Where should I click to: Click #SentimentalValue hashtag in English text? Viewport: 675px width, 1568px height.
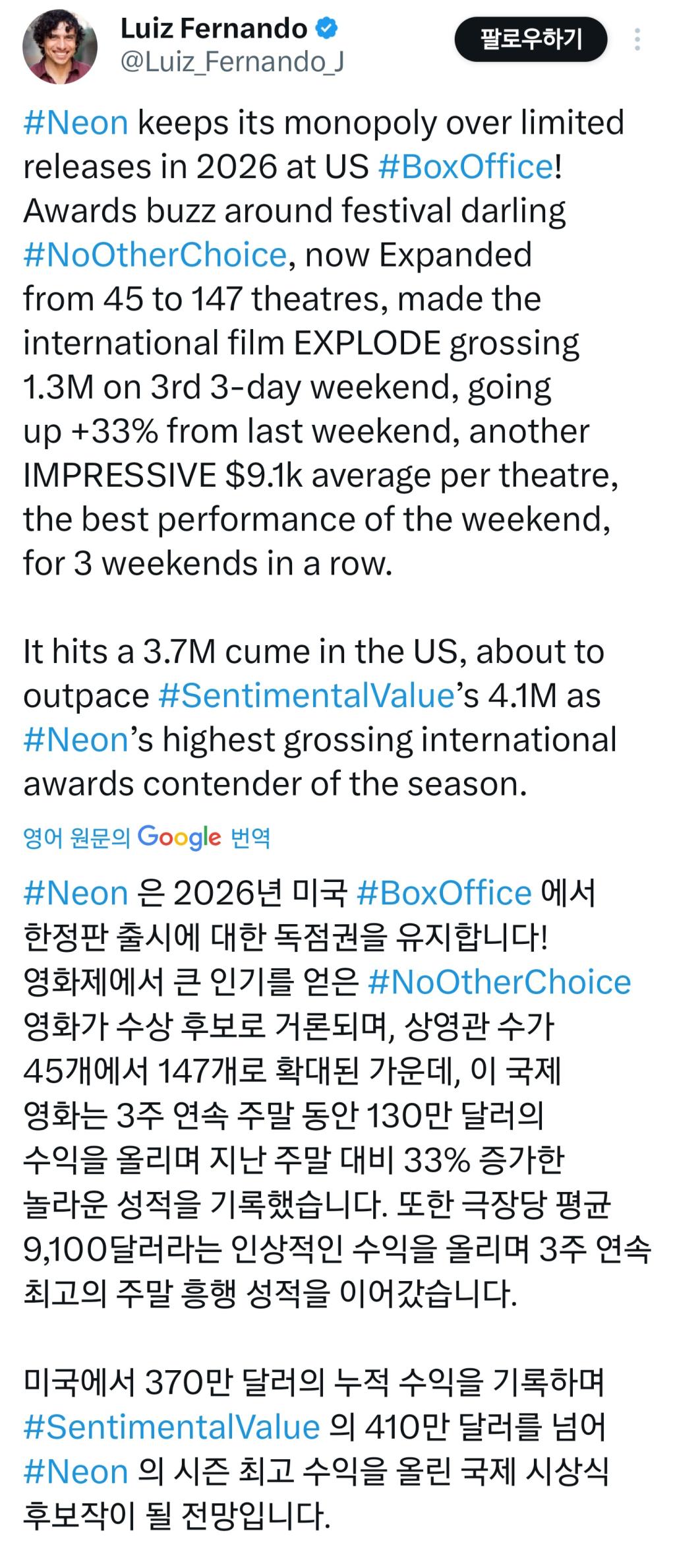click(x=307, y=696)
